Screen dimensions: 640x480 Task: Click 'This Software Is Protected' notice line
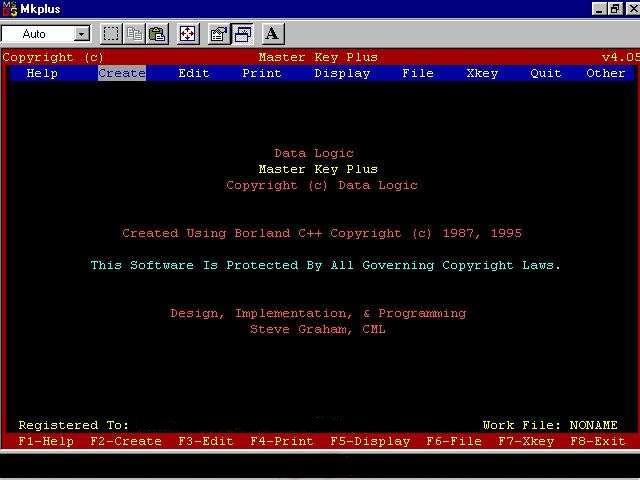point(326,265)
